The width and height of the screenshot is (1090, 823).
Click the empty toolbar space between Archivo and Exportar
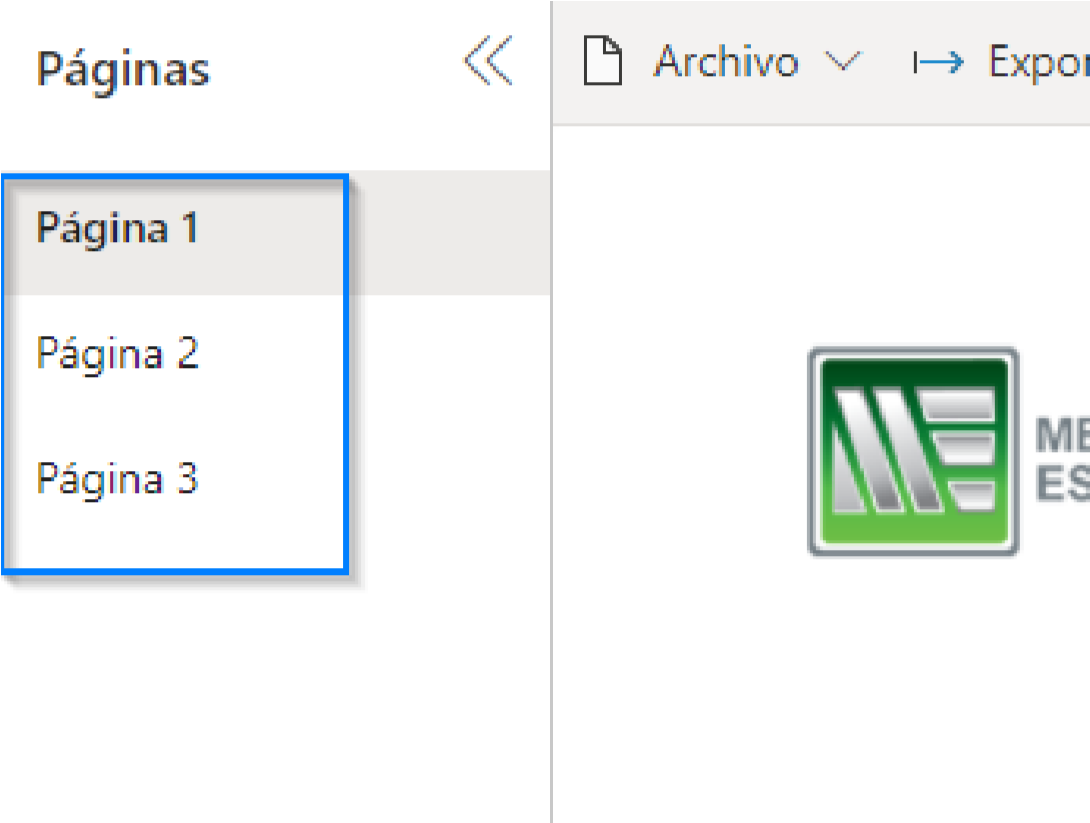click(888, 62)
